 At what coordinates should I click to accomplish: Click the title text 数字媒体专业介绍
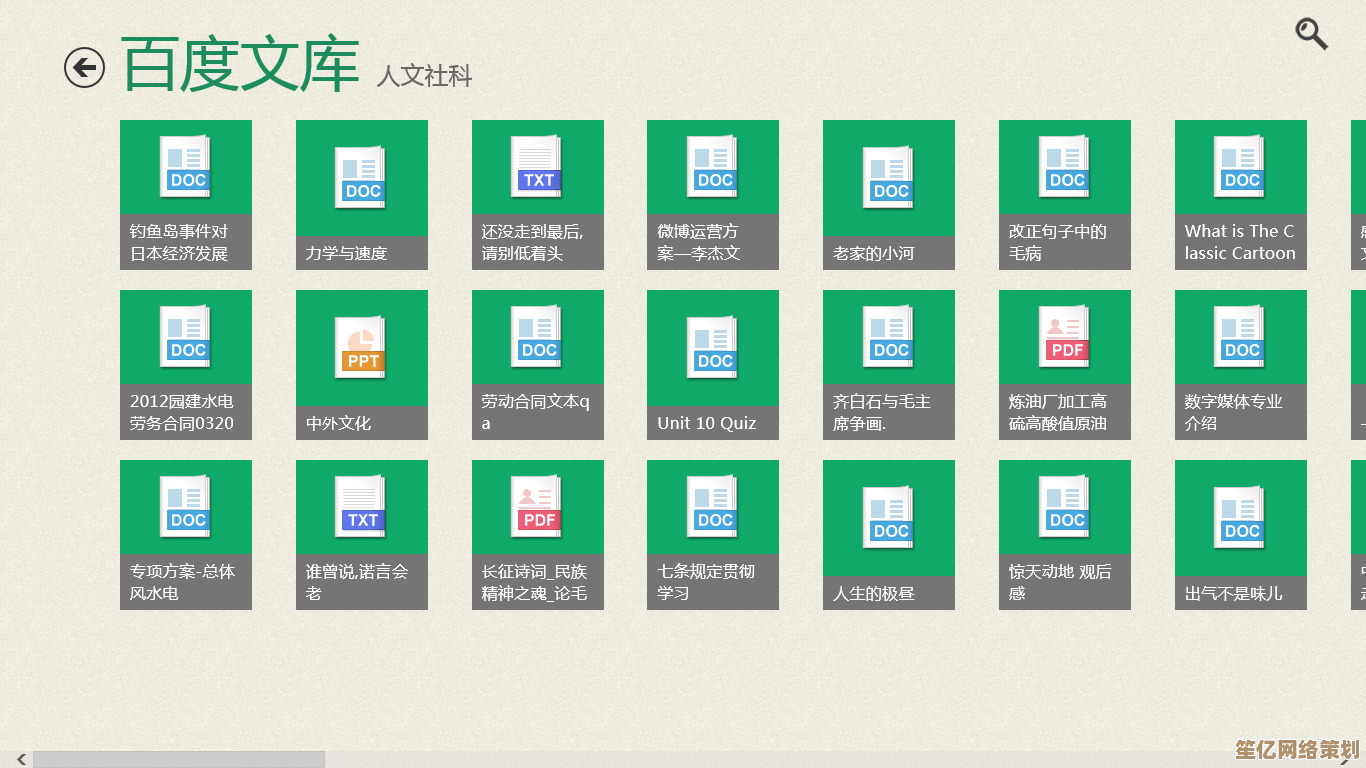click(1233, 412)
